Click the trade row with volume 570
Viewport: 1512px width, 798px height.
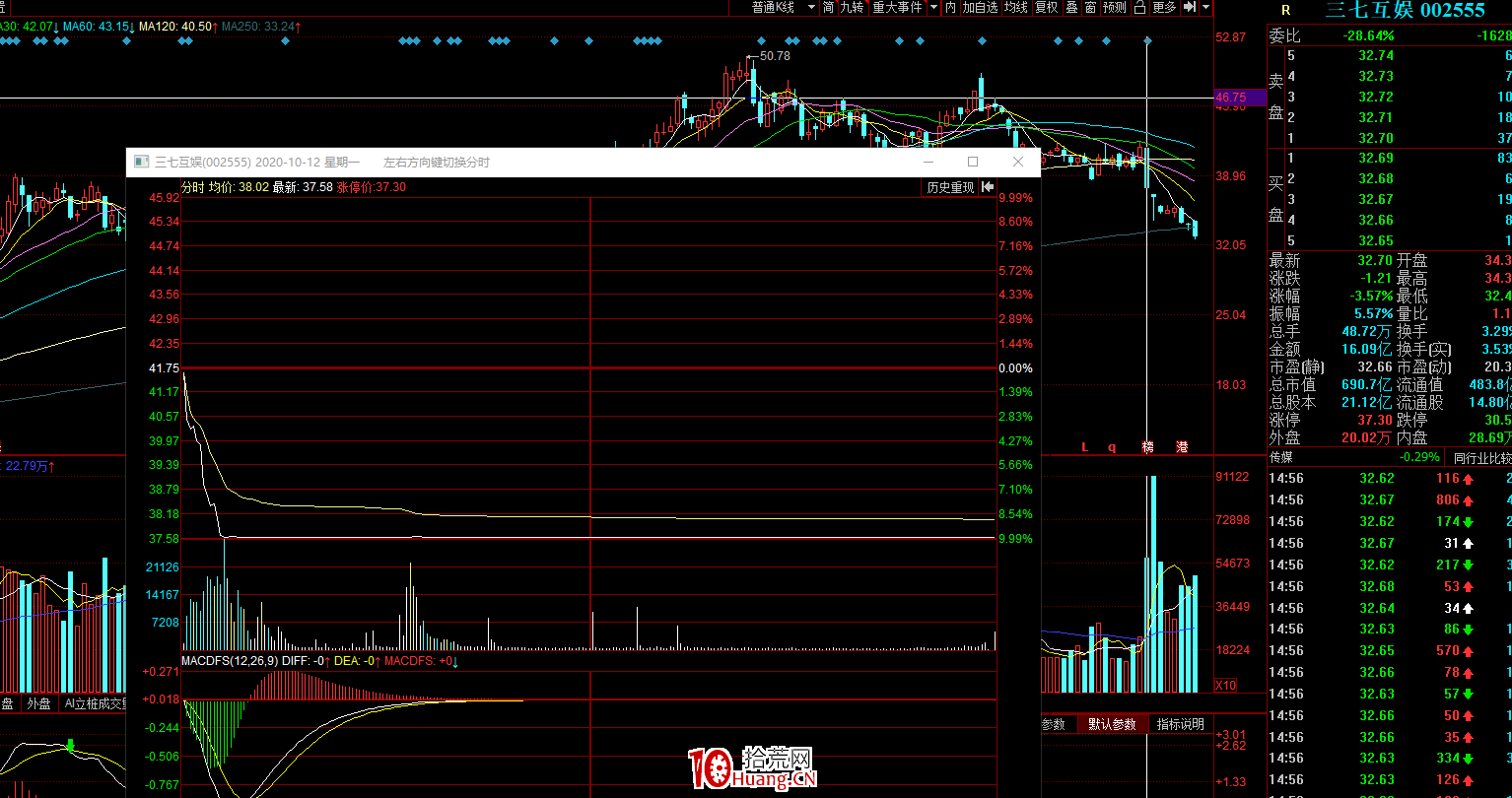click(1390, 651)
